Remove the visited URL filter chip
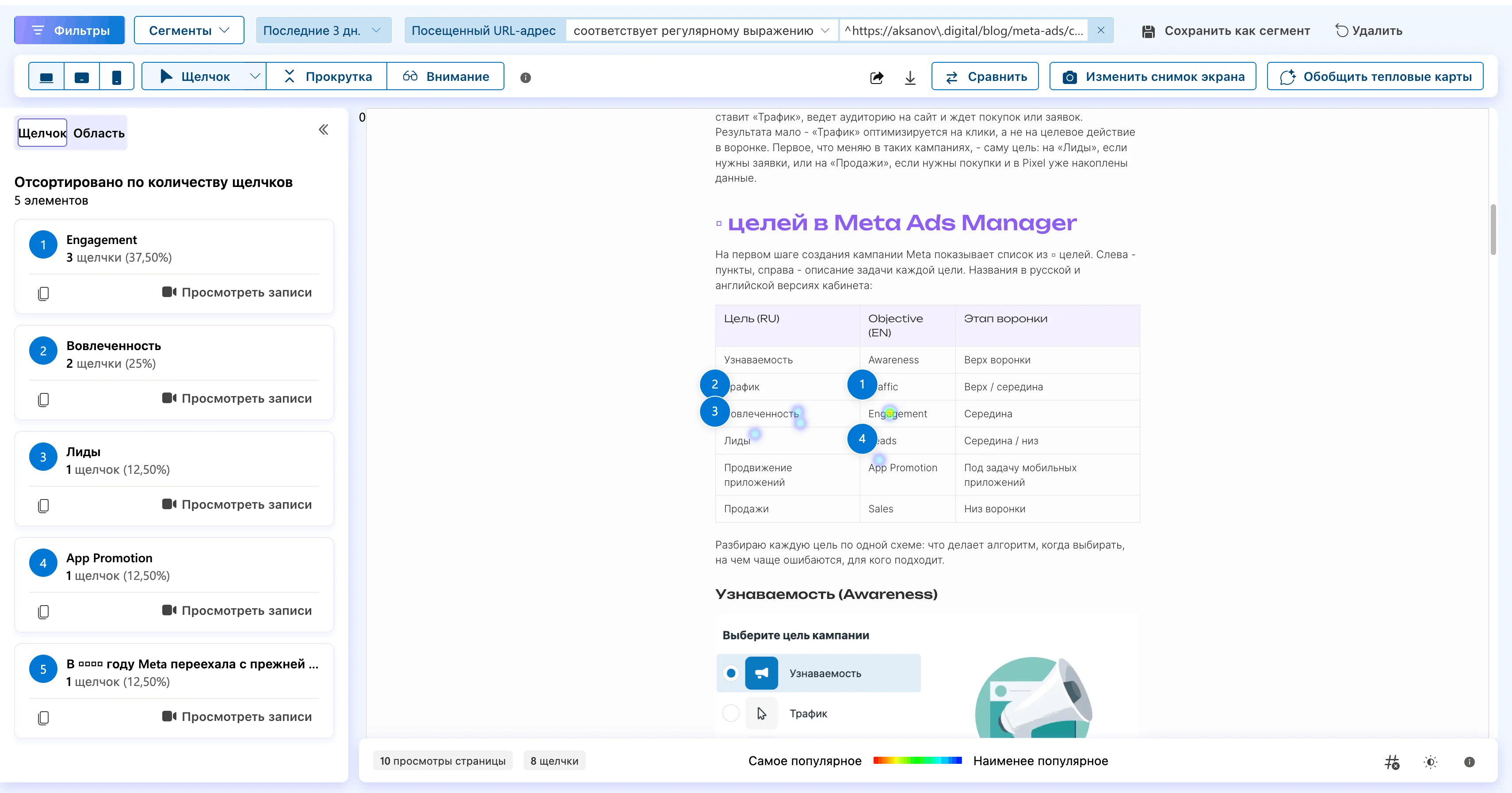Image resolution: width=1512 pixels, height=793 pixels. pos(1100,30)
